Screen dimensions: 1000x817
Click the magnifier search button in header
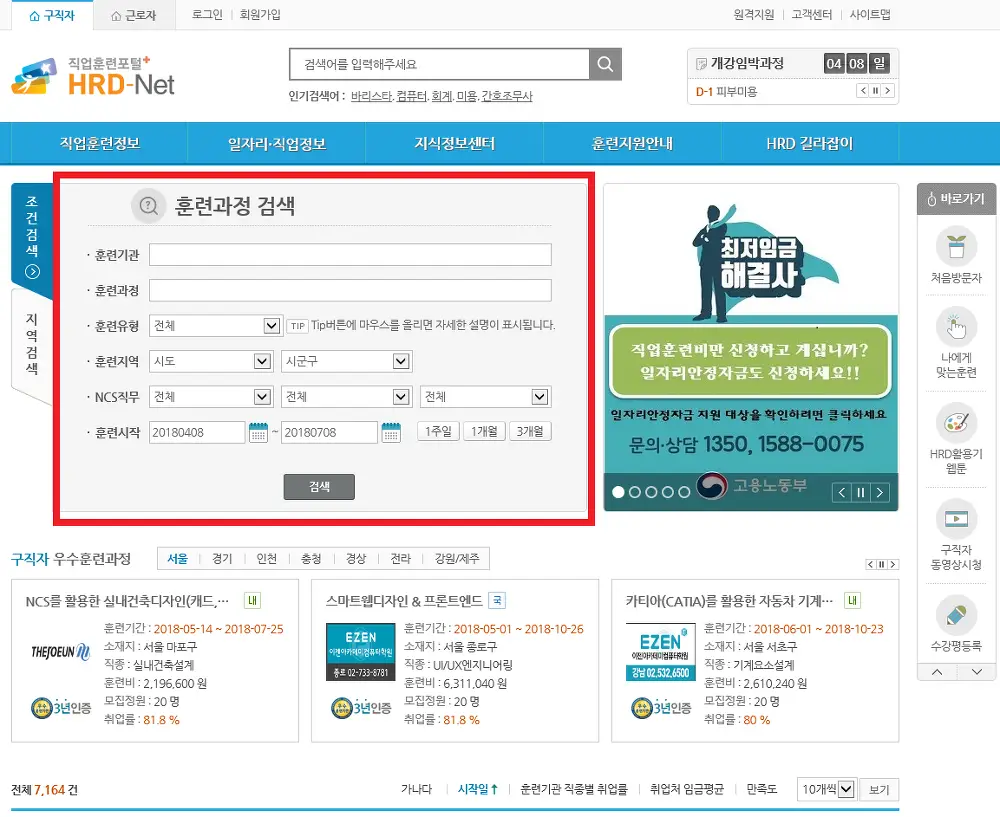[x=605, y=64]
